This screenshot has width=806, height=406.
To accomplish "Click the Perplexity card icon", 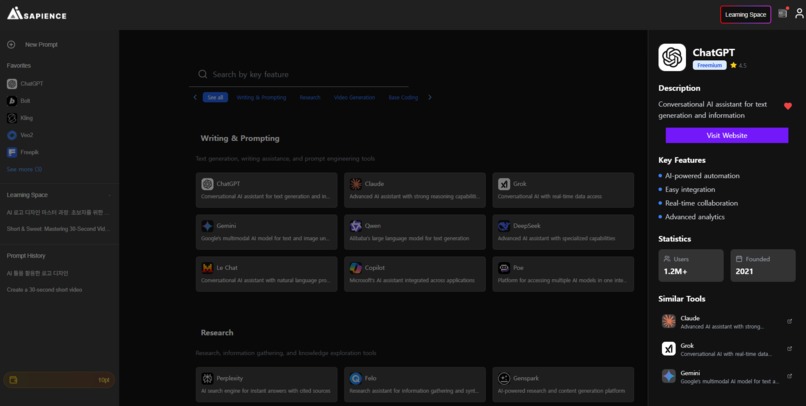I will [207, 379].
